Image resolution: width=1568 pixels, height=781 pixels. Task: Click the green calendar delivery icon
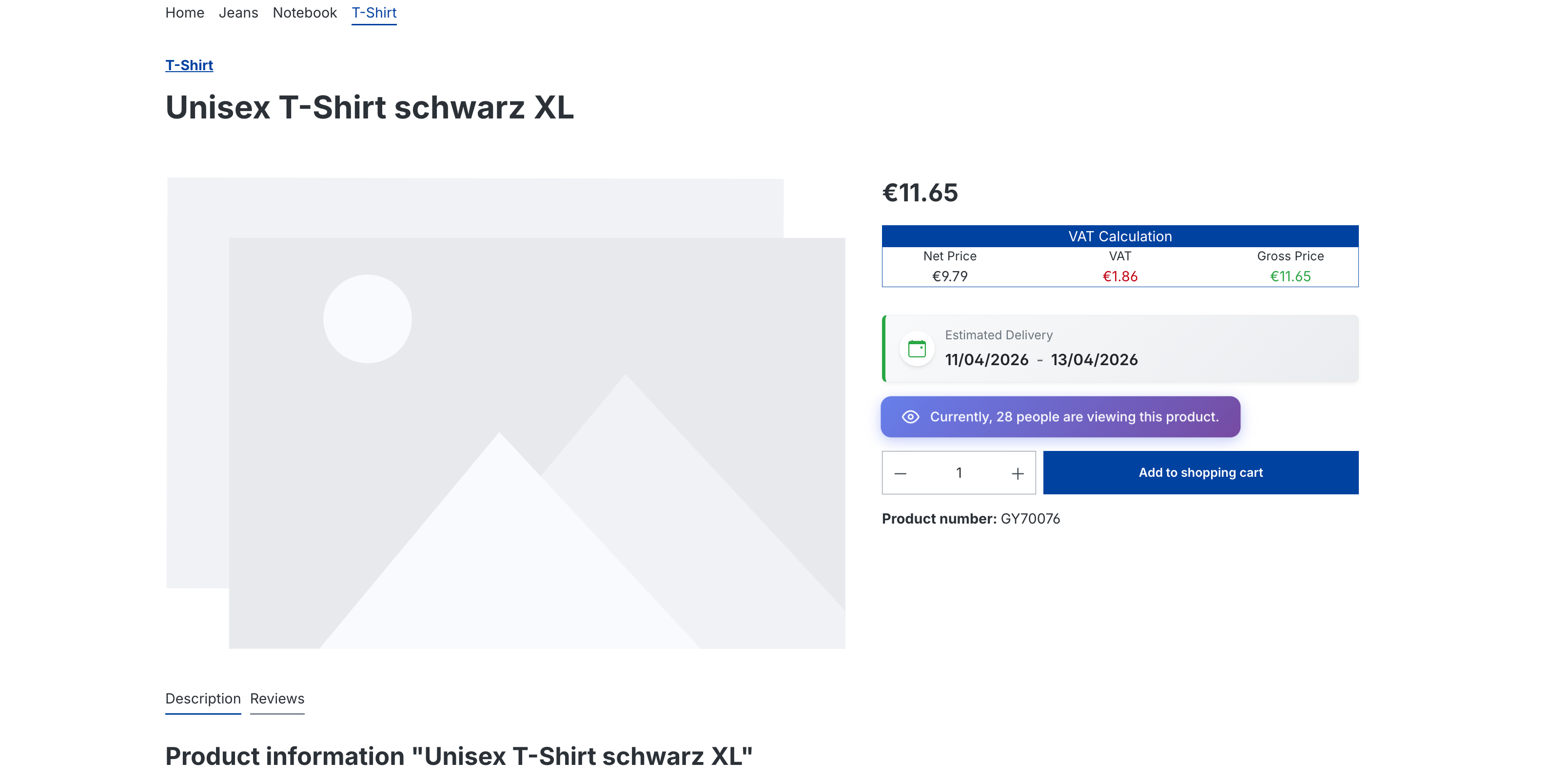coord(917,349)
